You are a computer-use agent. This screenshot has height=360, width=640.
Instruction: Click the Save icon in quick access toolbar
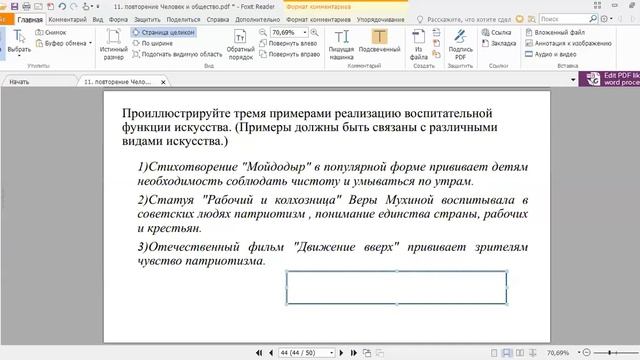pyautogui.click(x=14, y=7)
